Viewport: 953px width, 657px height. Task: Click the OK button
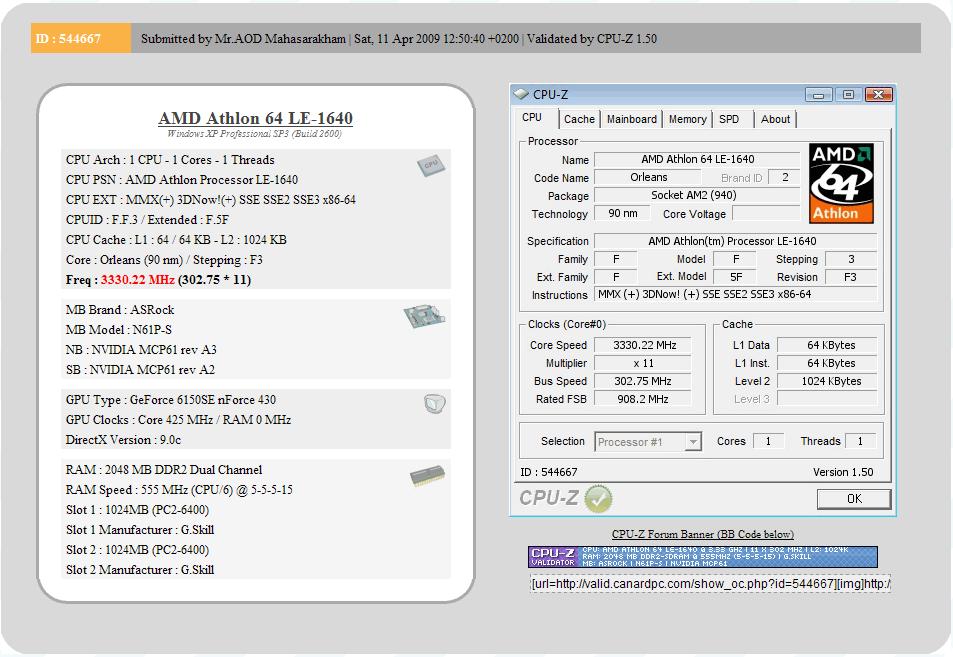pyautogui.click(x=854, y=499)
